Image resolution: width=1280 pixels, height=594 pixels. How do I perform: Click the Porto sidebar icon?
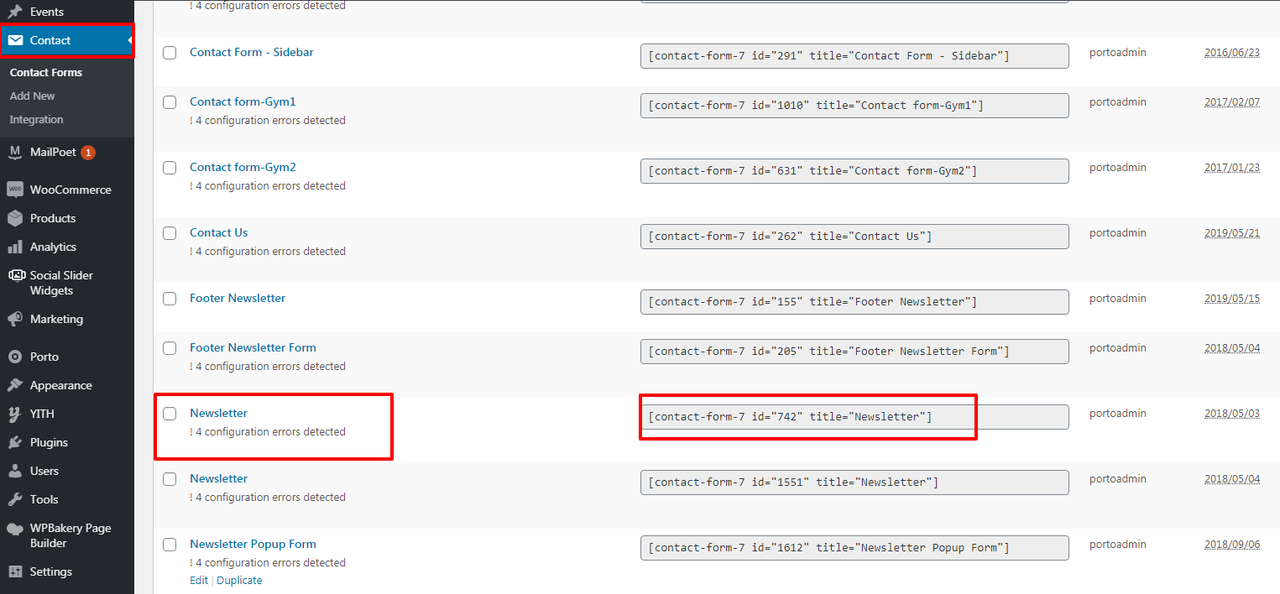click(x=15, y=357)
